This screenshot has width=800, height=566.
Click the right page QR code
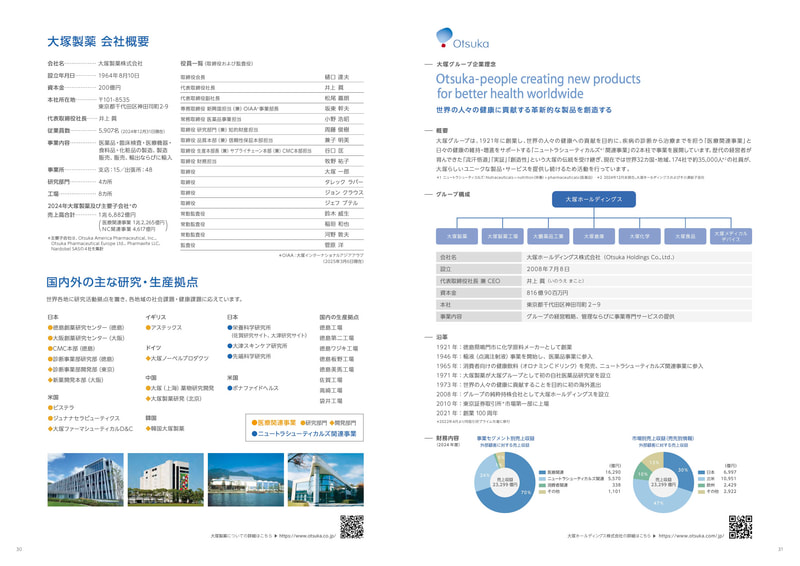[x=739, y=526]
